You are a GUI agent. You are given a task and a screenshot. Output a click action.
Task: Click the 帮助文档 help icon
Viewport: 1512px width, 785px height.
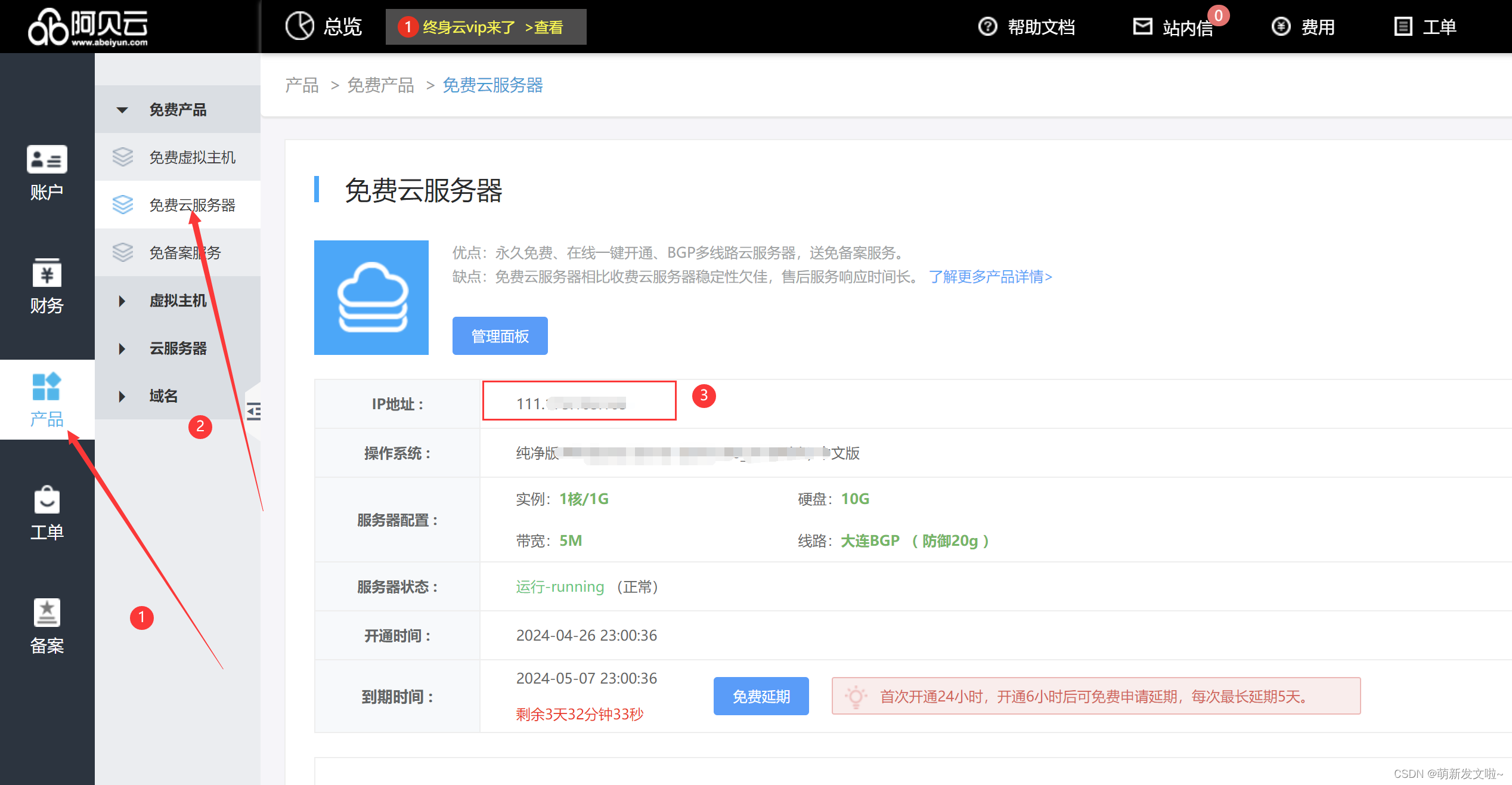(987, 27)
